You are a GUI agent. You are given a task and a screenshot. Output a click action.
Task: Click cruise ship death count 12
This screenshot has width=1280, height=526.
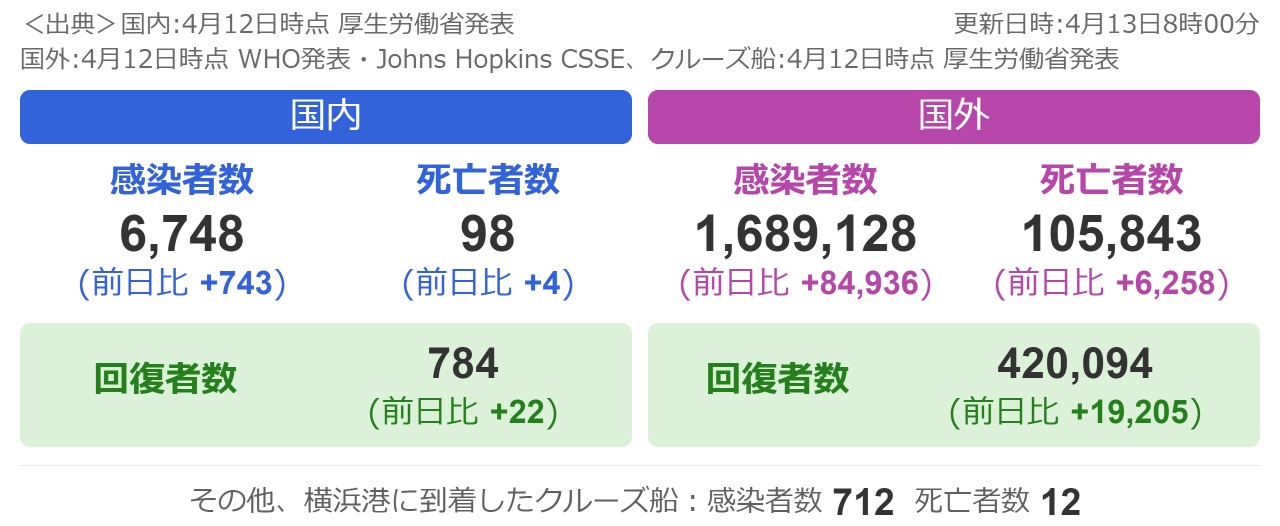pyautogui.click(x=1061, y=501)
